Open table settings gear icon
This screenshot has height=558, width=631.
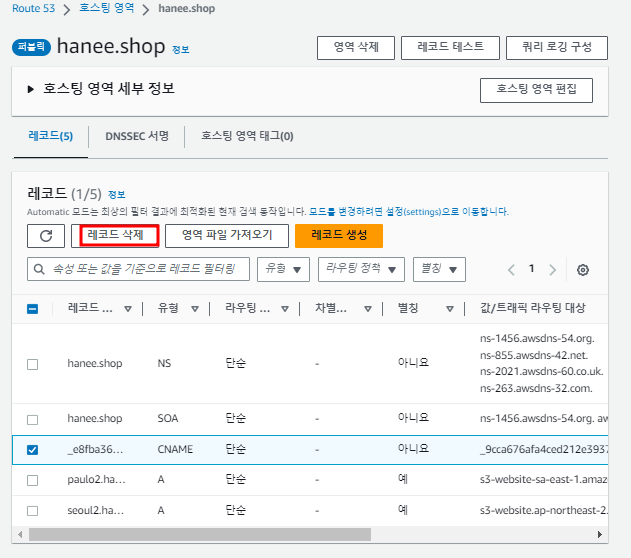tap(583, 270)
